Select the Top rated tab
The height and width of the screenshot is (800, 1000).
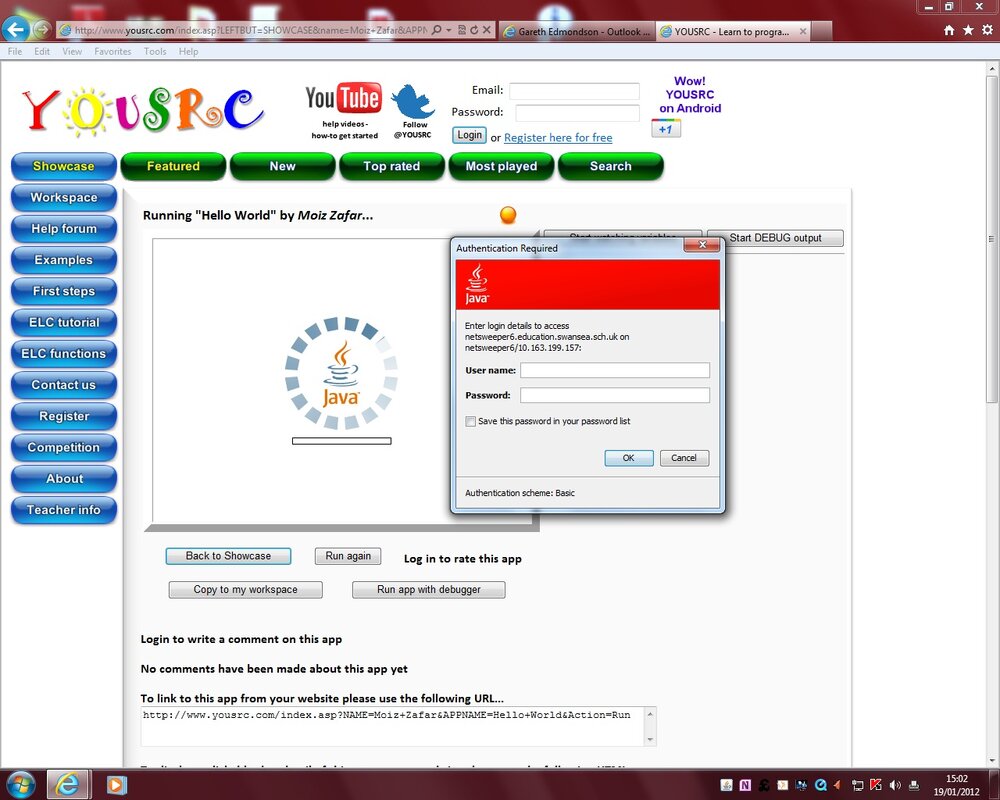coord(392,166)
